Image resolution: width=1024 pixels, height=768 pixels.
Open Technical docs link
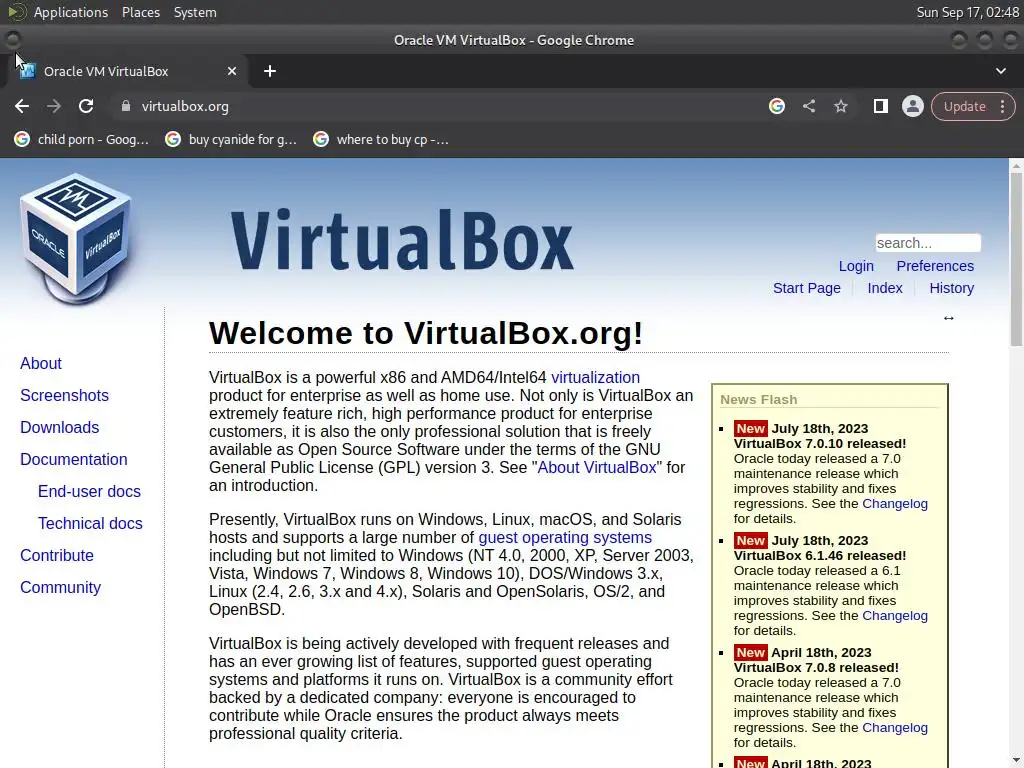pyautogui.click(x=89, y=523)
